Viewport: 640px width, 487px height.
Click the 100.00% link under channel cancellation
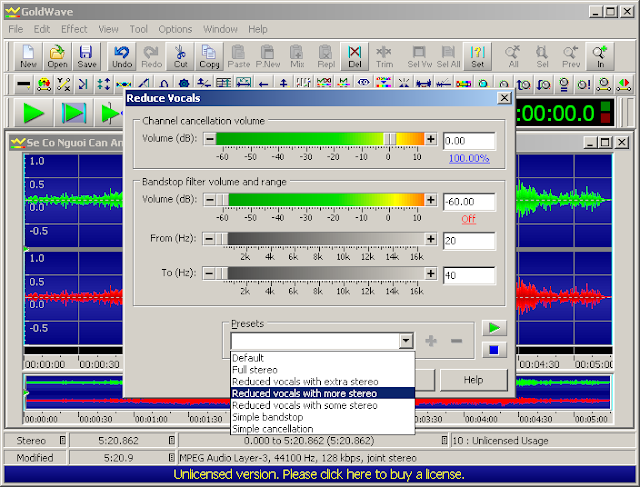click(468, 158)
